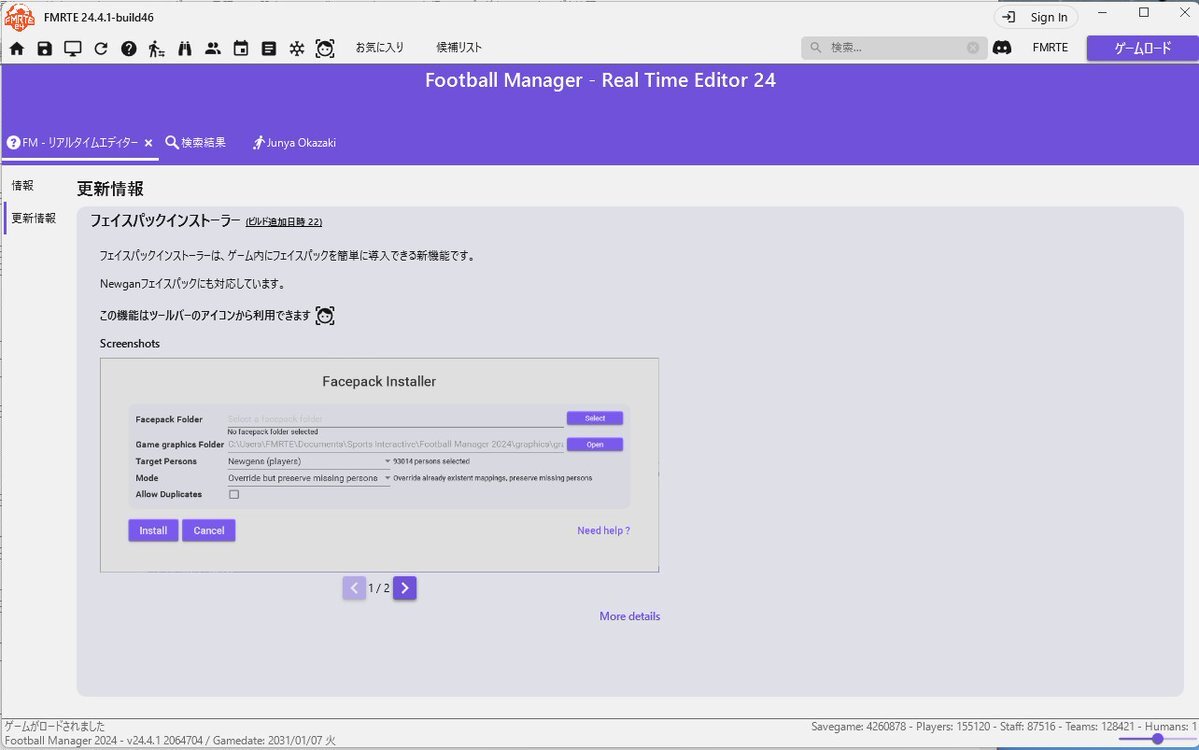Image resolution: width=1199 pixels, height=750 pixels.
Task: Open the Junya Okazaki tab
Action: 294,142
